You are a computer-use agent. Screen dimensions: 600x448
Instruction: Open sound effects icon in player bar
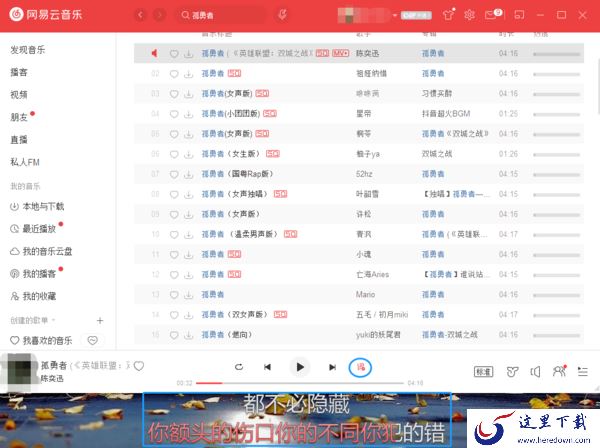512,371
